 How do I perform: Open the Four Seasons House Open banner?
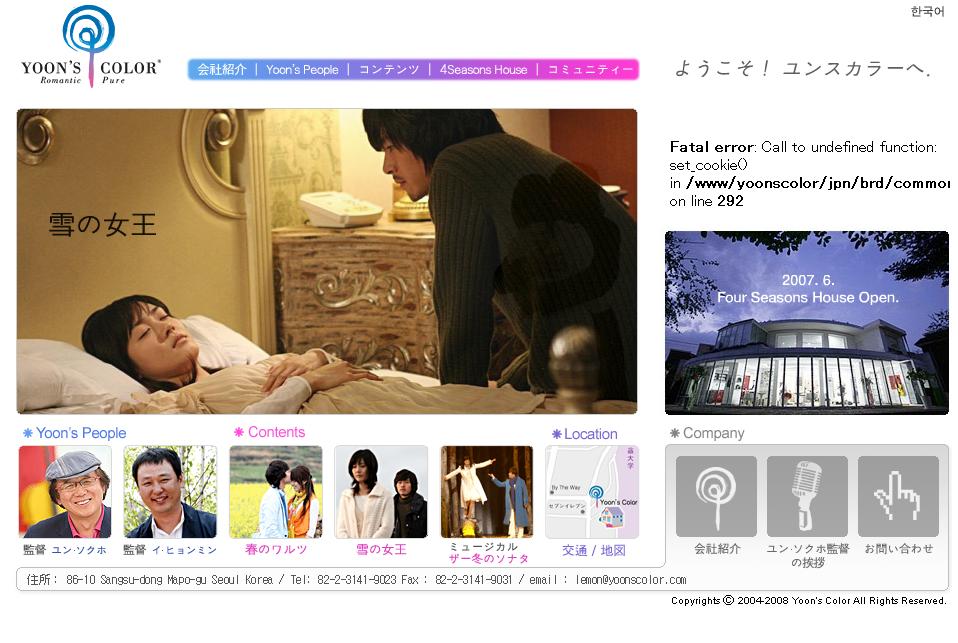806,323
